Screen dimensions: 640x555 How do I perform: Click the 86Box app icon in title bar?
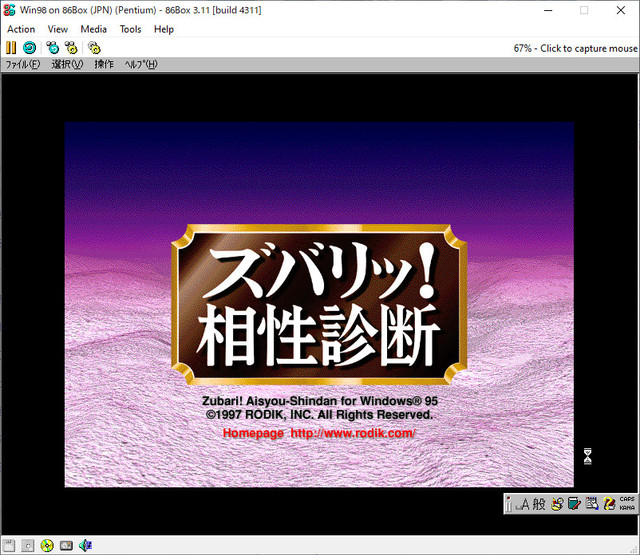pyautogui.click(x=9, y=10)
